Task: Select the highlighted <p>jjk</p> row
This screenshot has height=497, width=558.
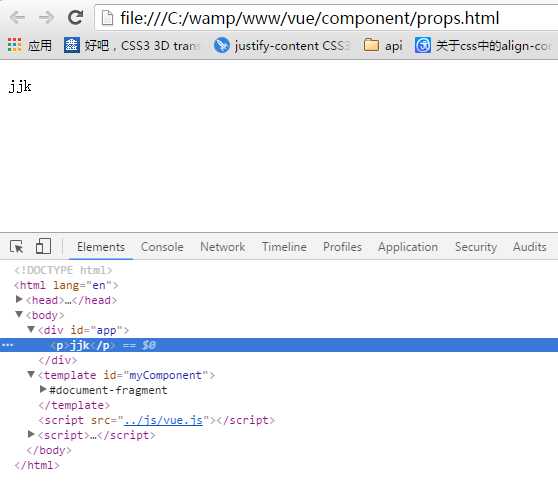Action: click(x=279, y=345)
